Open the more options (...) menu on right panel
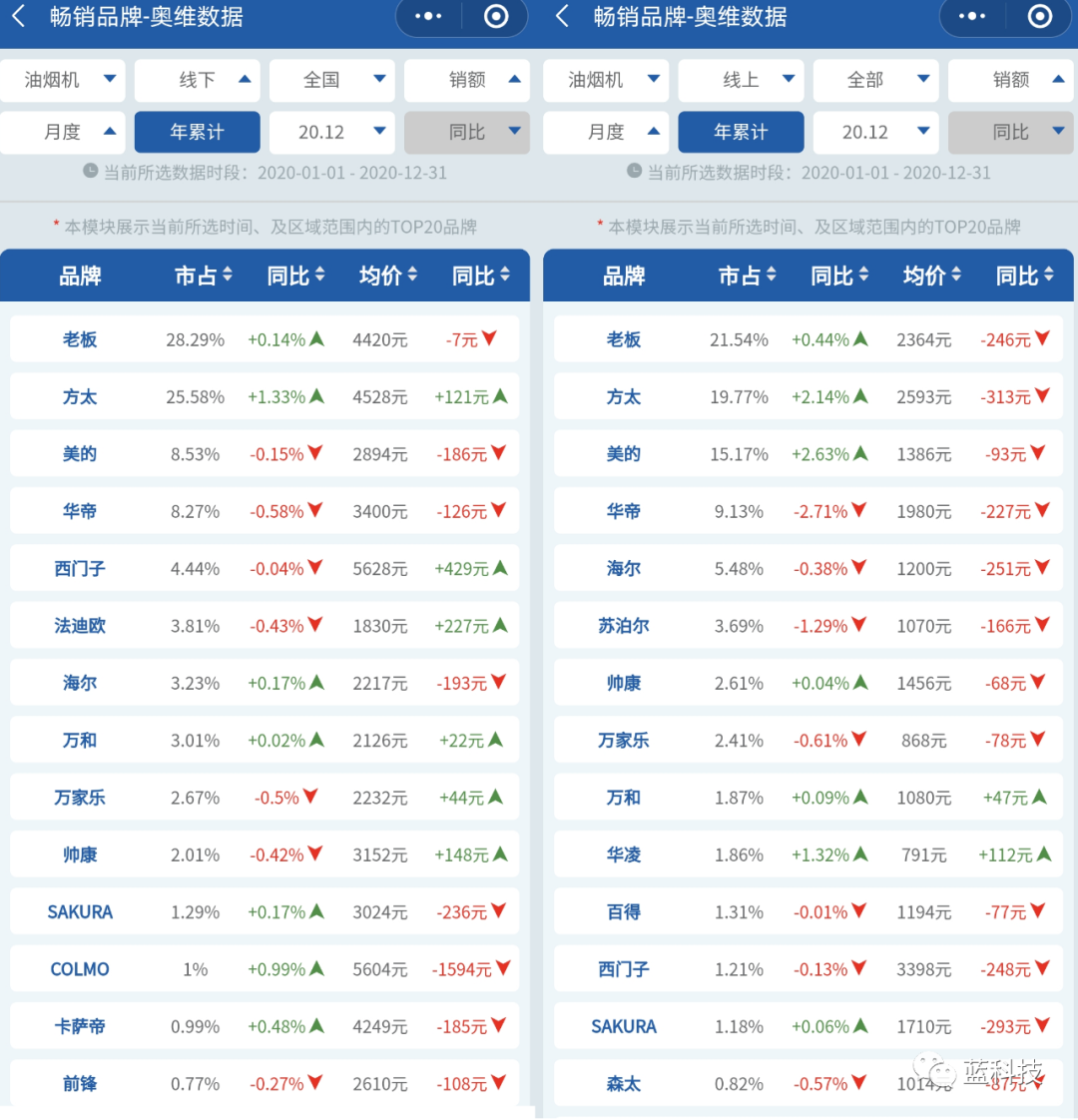The width and height of the screenshot is (1078, 1120). [x=970, y=17]
